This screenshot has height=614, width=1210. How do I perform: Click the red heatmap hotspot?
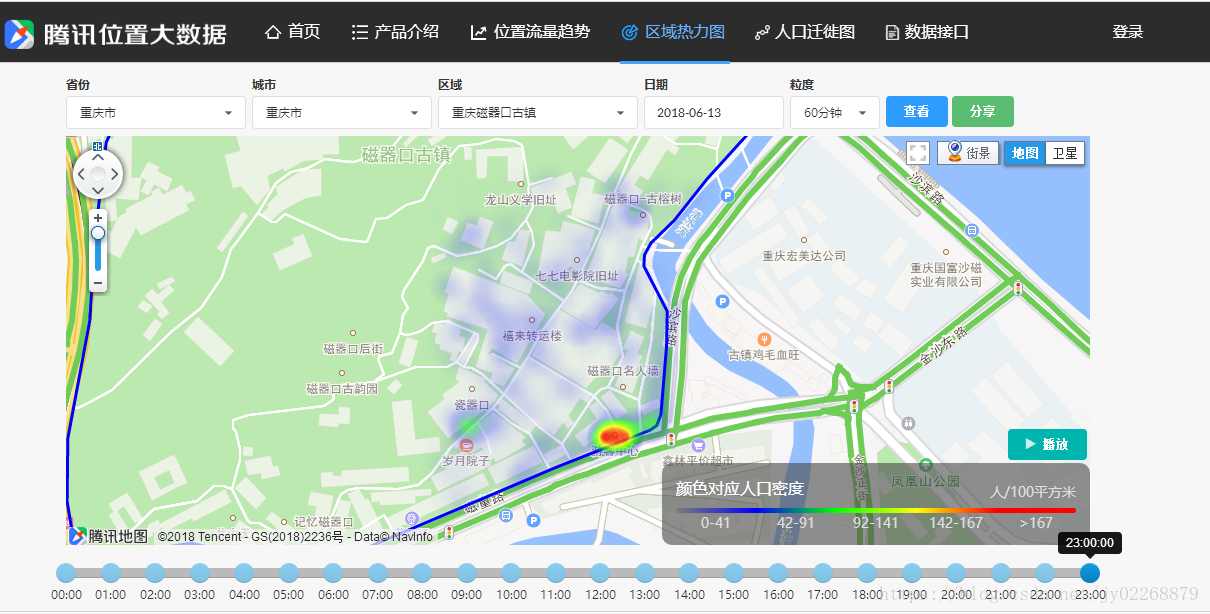tap(613, 436)
